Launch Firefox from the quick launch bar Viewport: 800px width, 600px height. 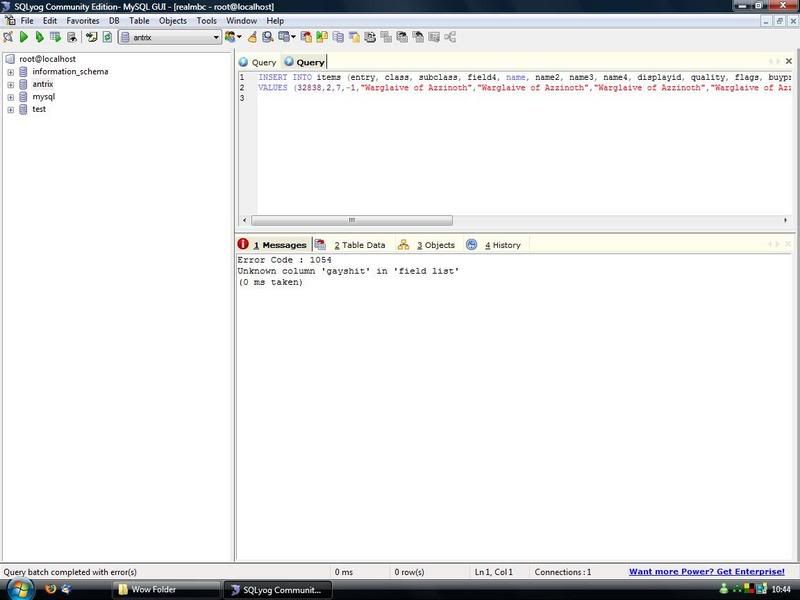coord(50,589)
